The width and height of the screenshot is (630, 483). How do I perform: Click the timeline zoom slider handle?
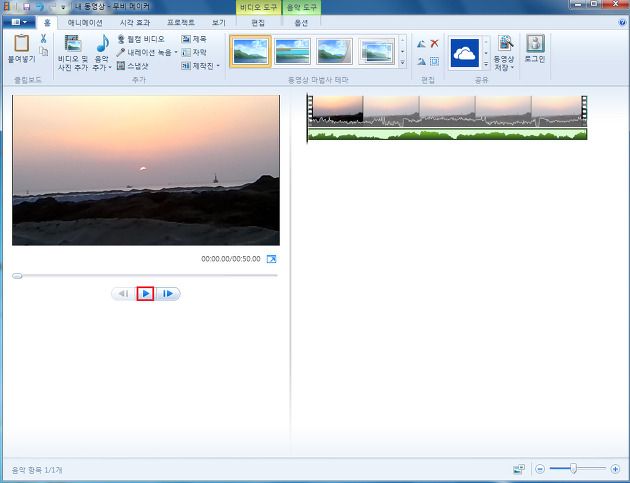tap(574, 468)
